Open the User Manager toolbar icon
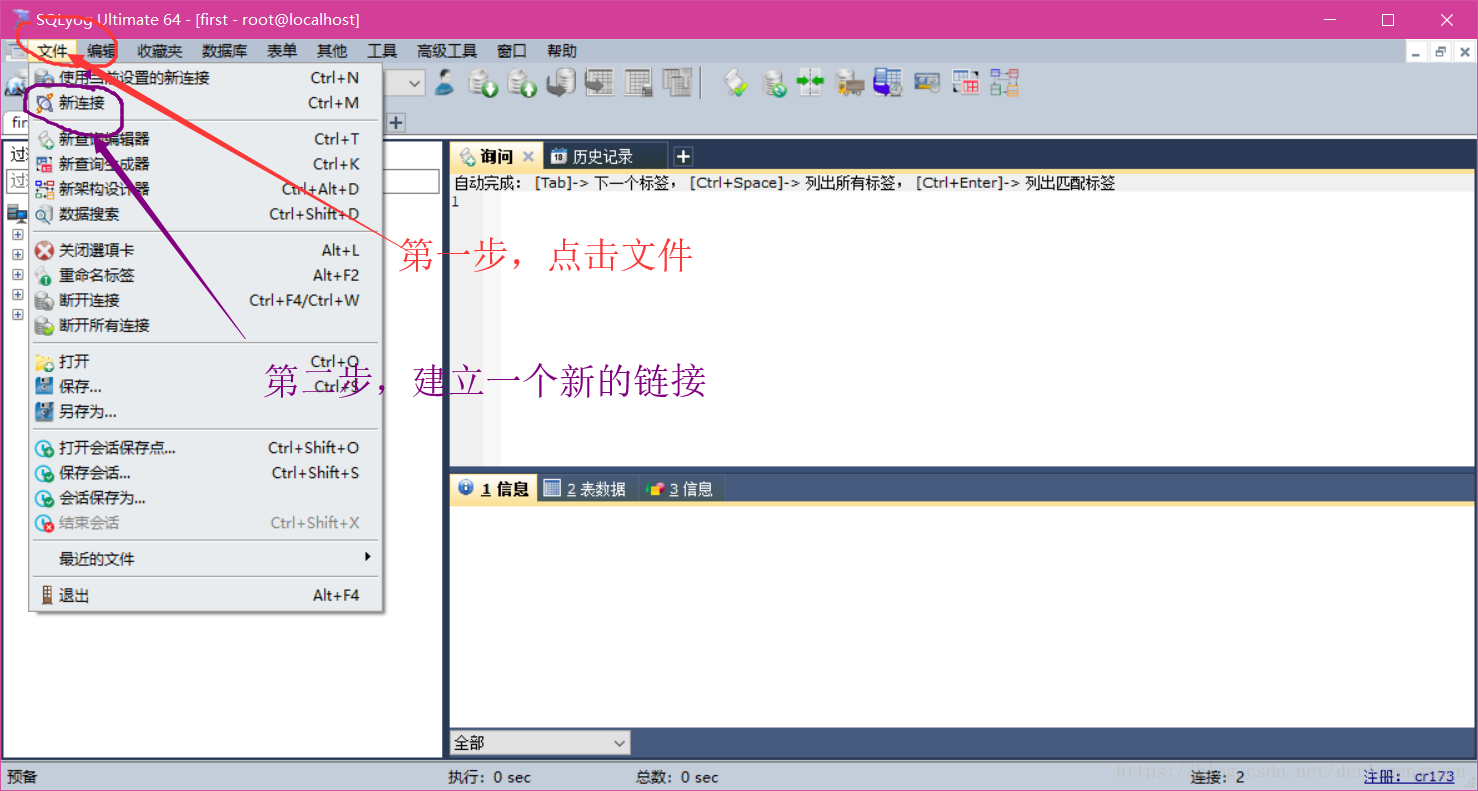 pyautogui.click(x=445, y=83)
